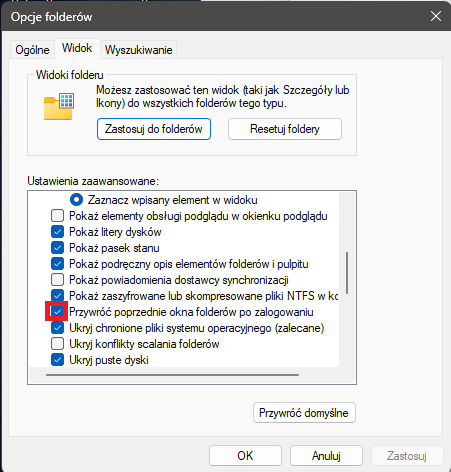The width and height of the screenshot is (451, 472).
Task: Select Zaznacz wpisany element w widoku radio
Action: point(77,200)
